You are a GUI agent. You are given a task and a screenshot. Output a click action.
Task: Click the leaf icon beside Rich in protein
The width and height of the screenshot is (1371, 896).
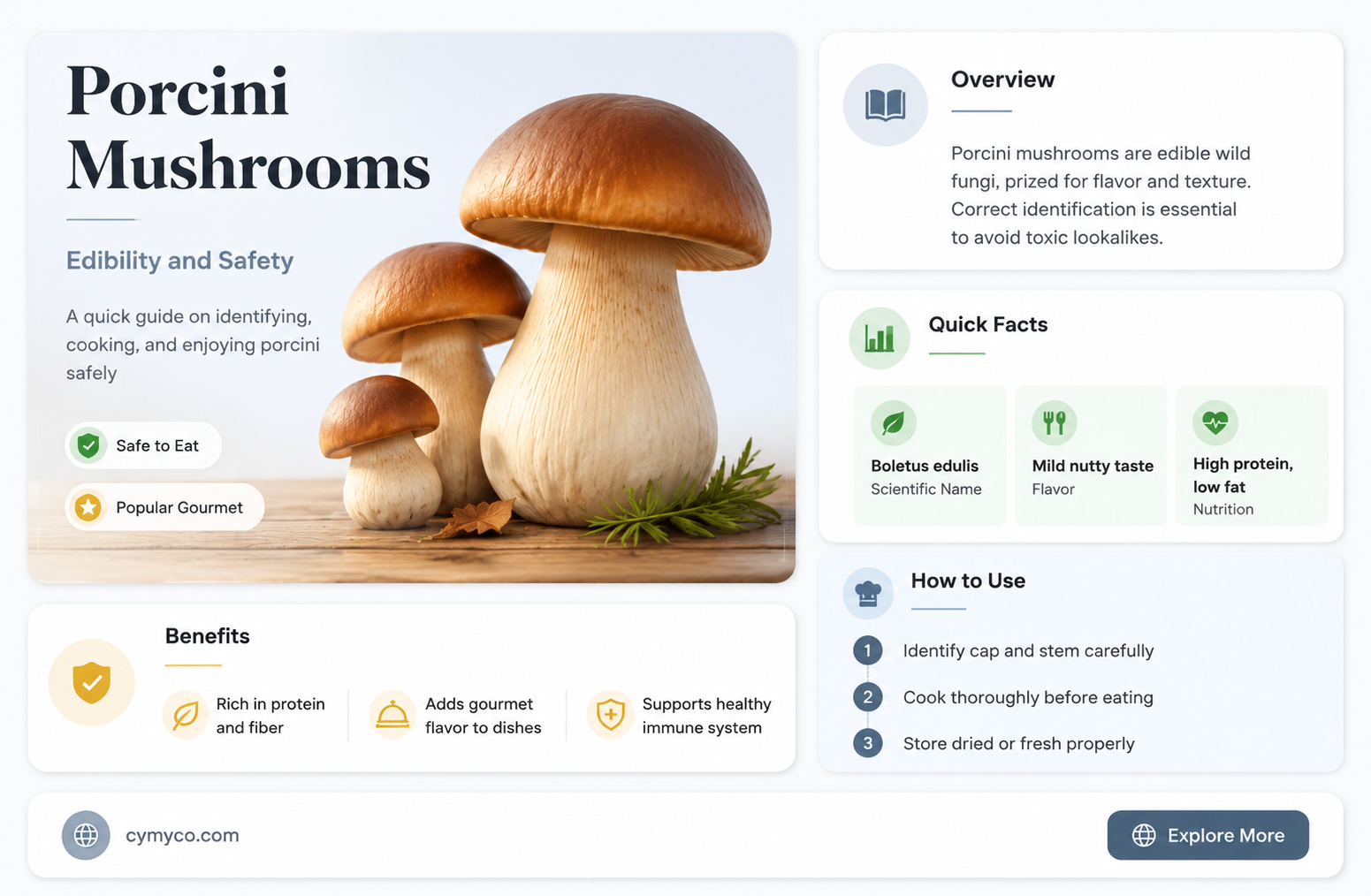coord(186,714)
